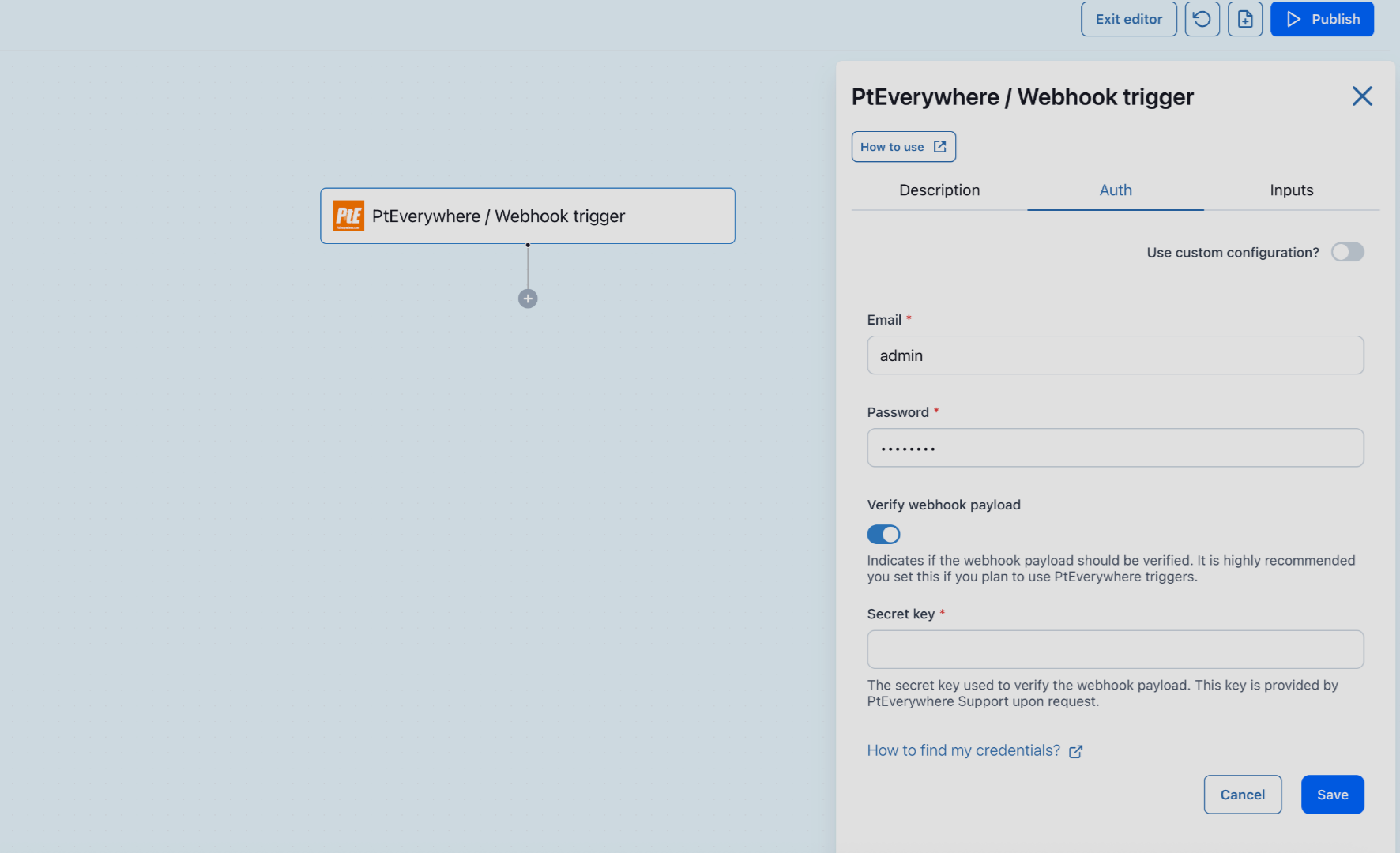Publish the workflow
This screenshot has width=1400, height=853.
[1322, 19]
